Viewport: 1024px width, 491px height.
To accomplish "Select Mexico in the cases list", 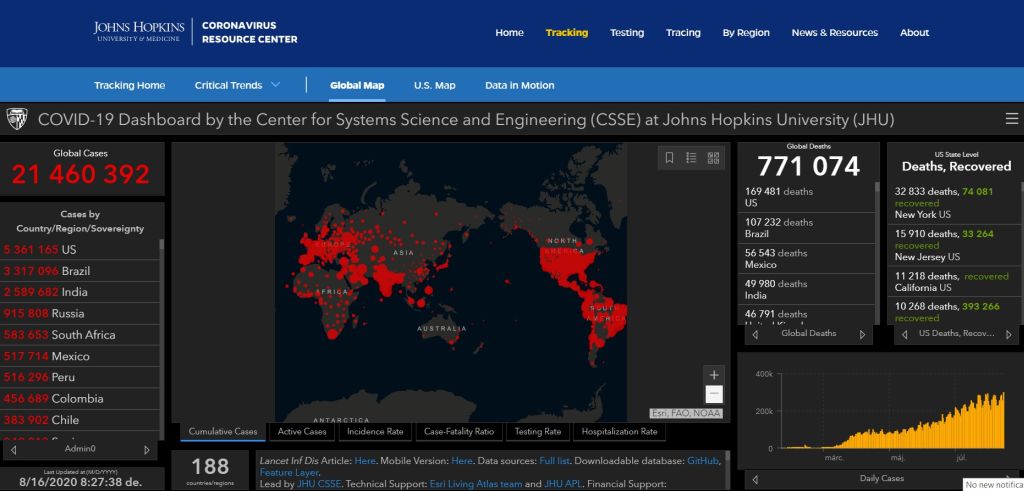I will point(80,356).
